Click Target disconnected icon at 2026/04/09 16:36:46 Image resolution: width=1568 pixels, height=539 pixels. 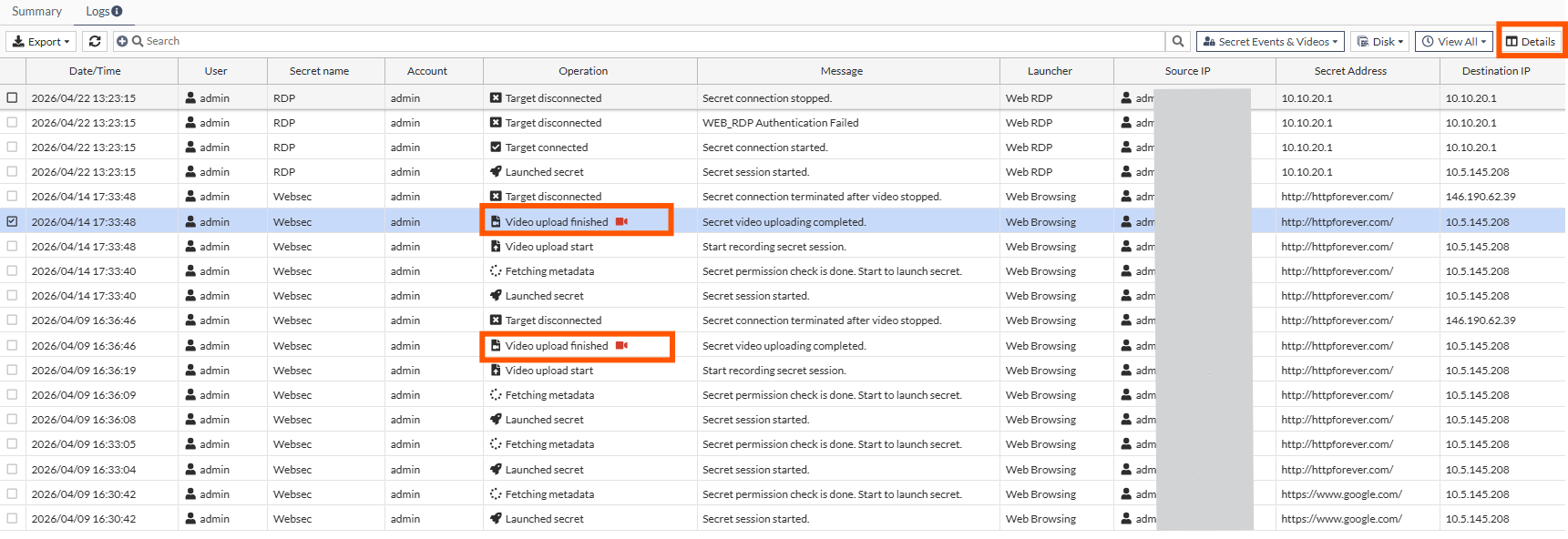[x=496, y=320]
